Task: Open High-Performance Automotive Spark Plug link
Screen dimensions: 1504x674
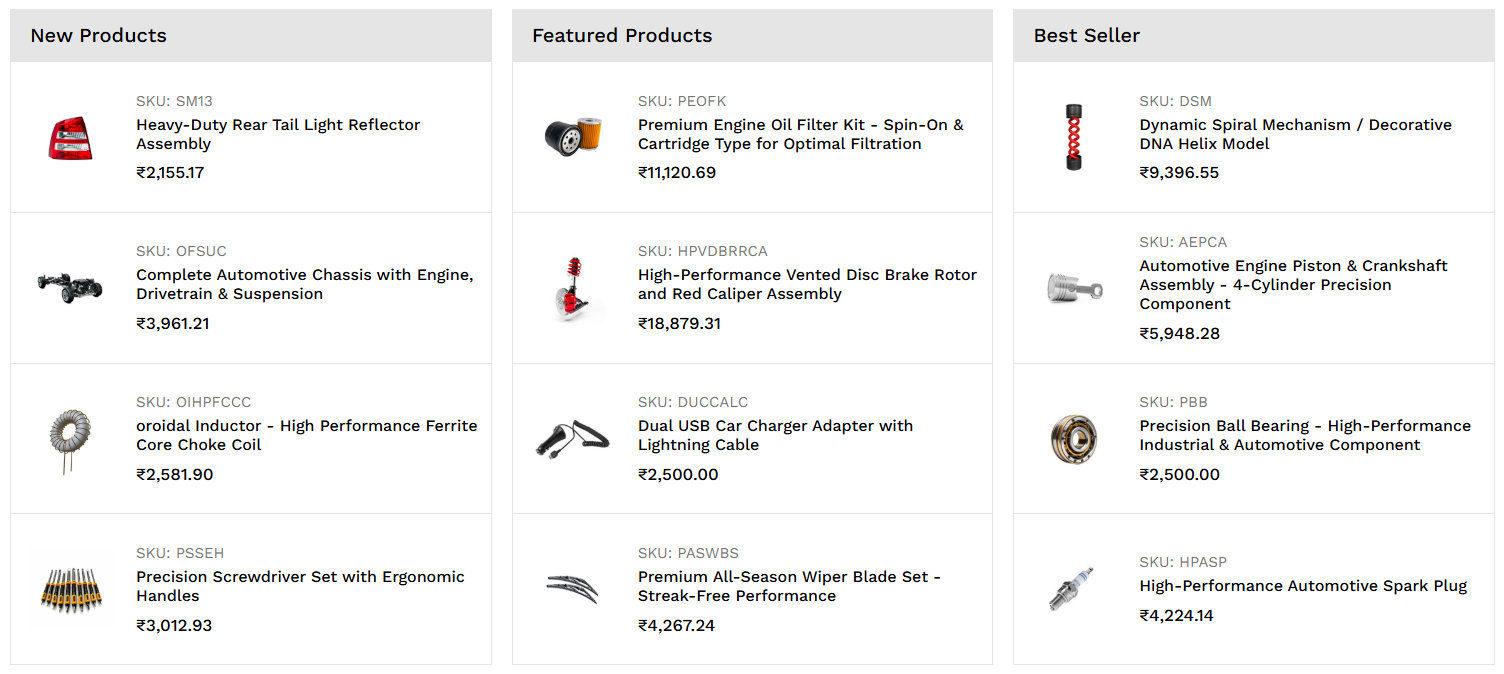Action: coord(1302,586)
